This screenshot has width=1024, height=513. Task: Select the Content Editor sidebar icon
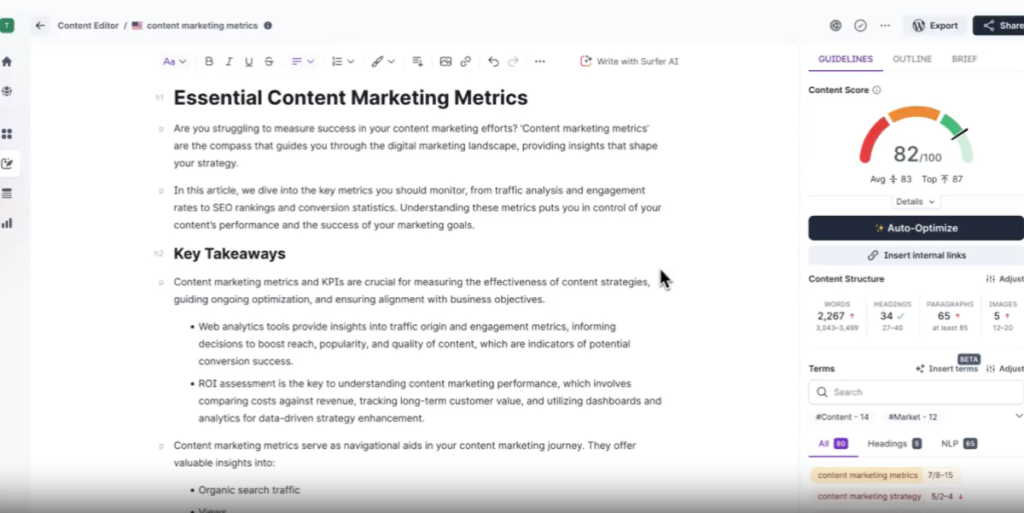(7, 163)
